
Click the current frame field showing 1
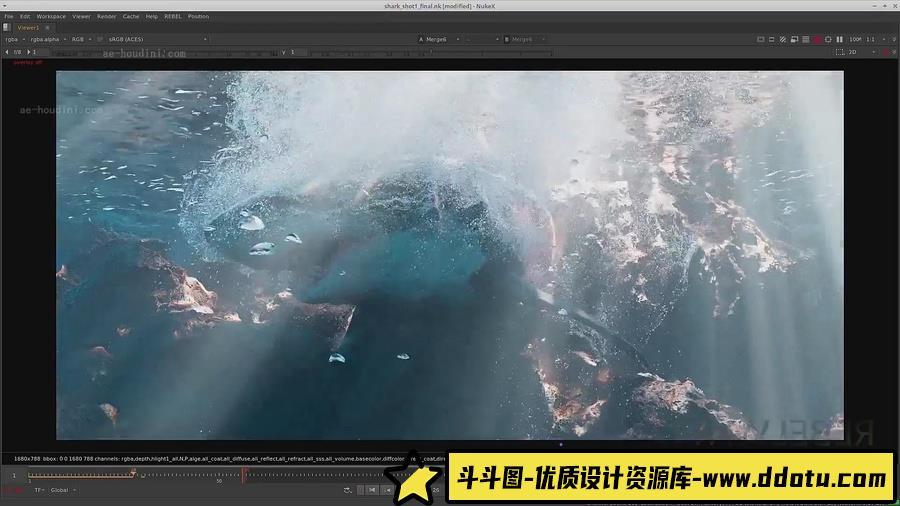click(x=14, y=476)
